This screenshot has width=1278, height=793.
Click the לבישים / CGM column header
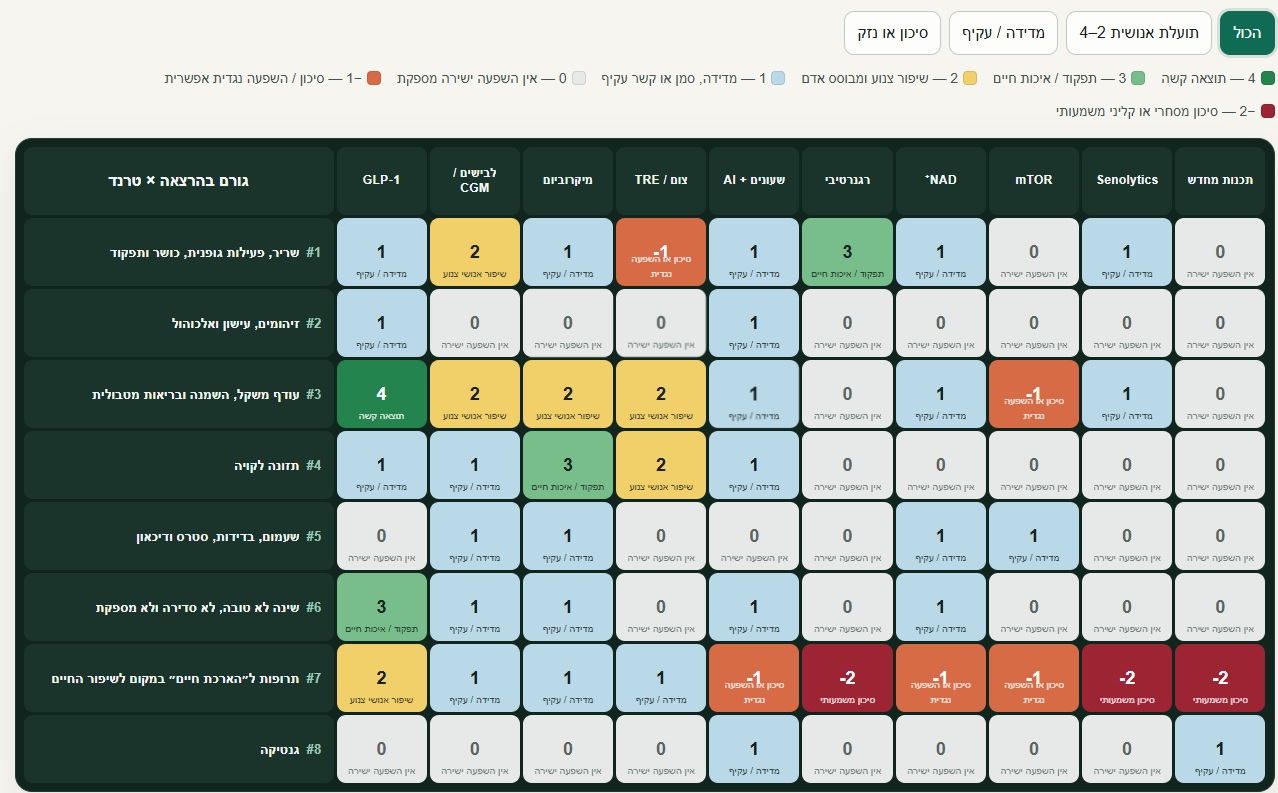(475, 180)
